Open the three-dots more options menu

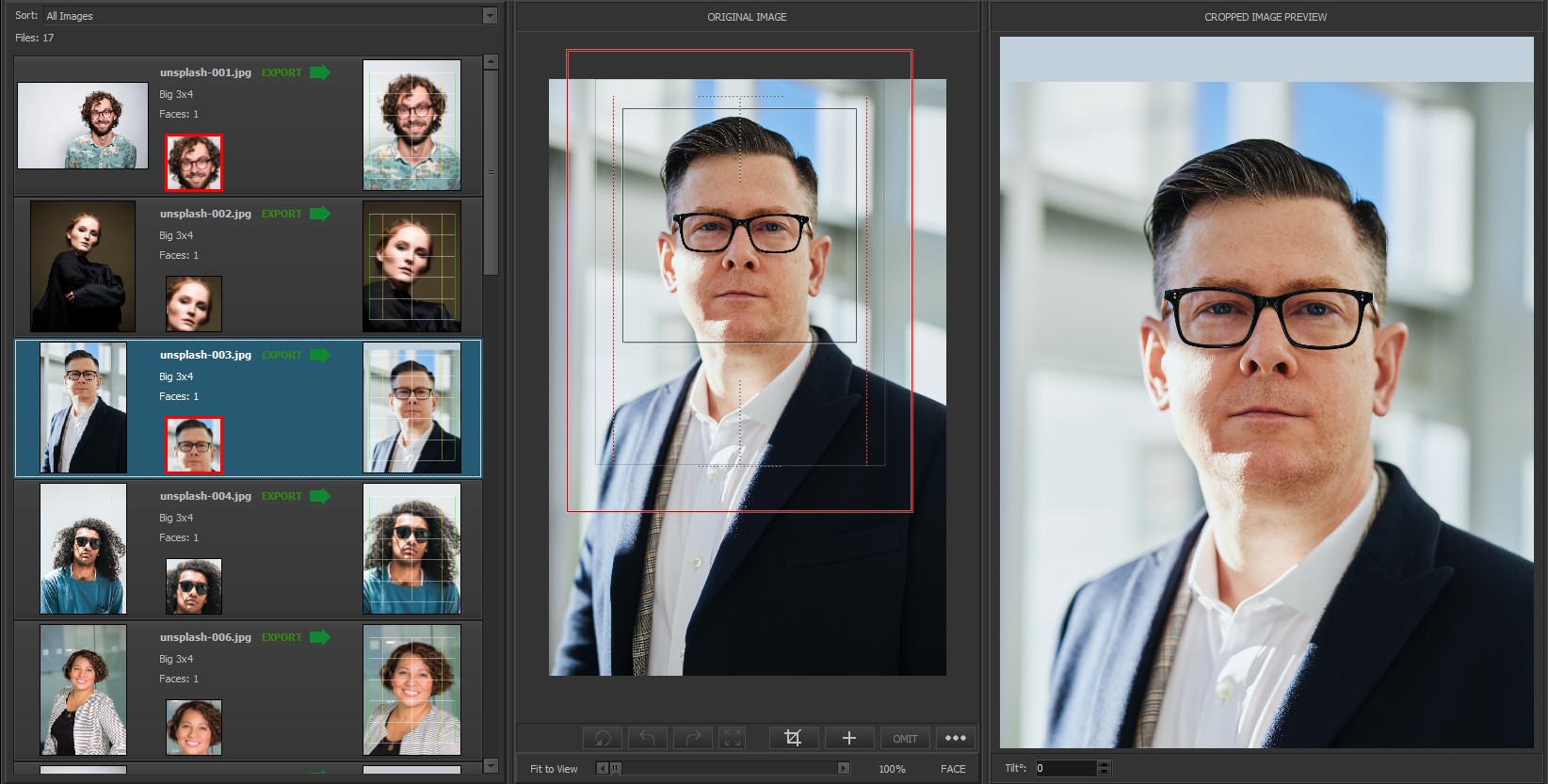955,738
